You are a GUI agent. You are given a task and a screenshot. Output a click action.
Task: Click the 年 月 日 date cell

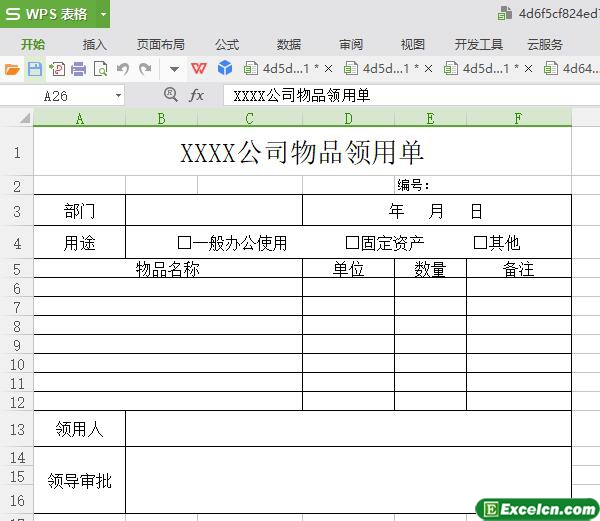[x=437, y=211]
